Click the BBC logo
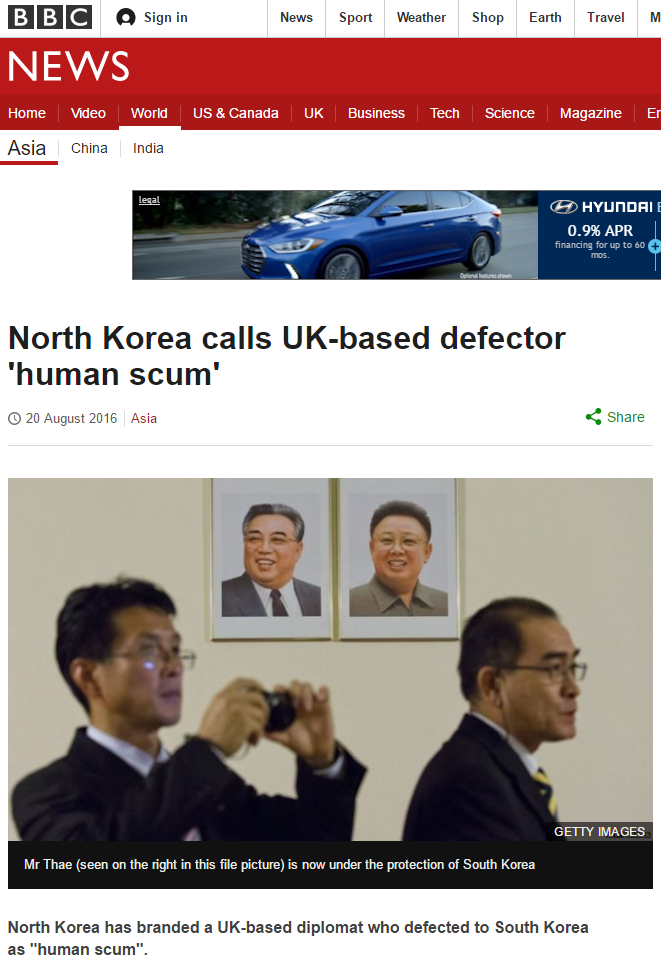The width and height of the screenshot is (661, 971). point(50,17)
